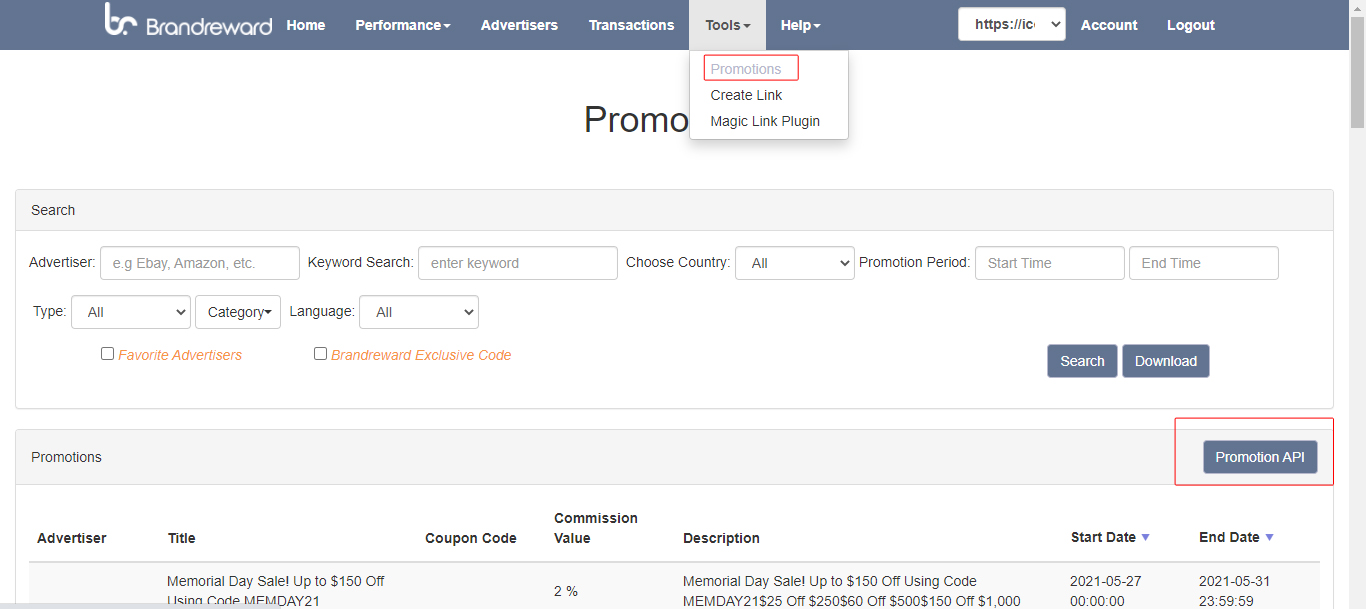Open the site URL selector in navbar
Image resolution: width=1366 pixels, height=609 pixels.
pyautogui.click(x=1011, y=25)
